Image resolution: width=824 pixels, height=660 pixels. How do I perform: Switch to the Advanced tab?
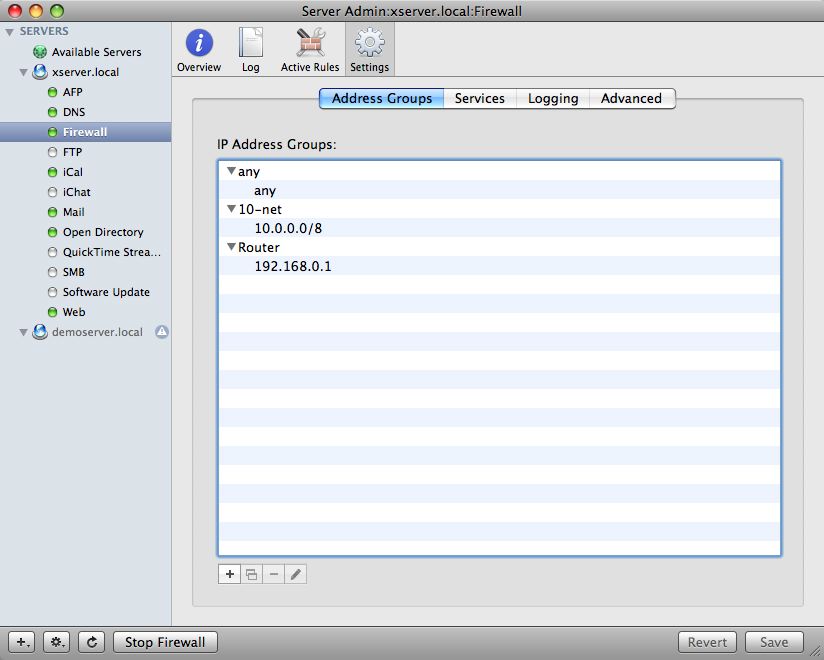coord(632,98)
